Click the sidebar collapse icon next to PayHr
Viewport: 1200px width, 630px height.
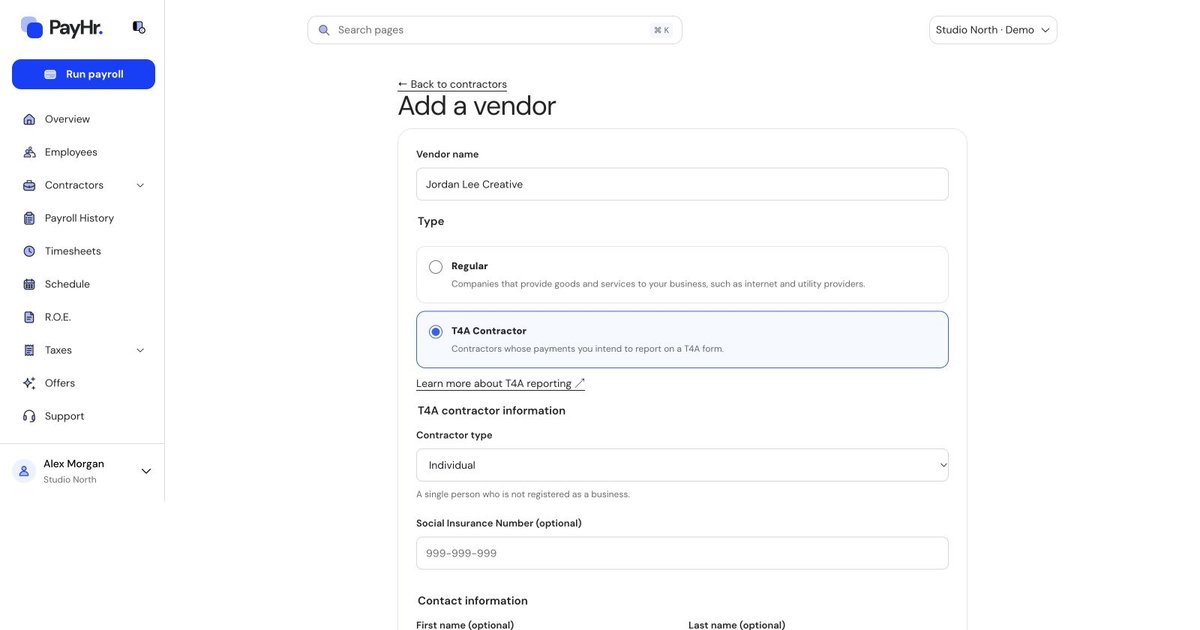tap(139, 28)
